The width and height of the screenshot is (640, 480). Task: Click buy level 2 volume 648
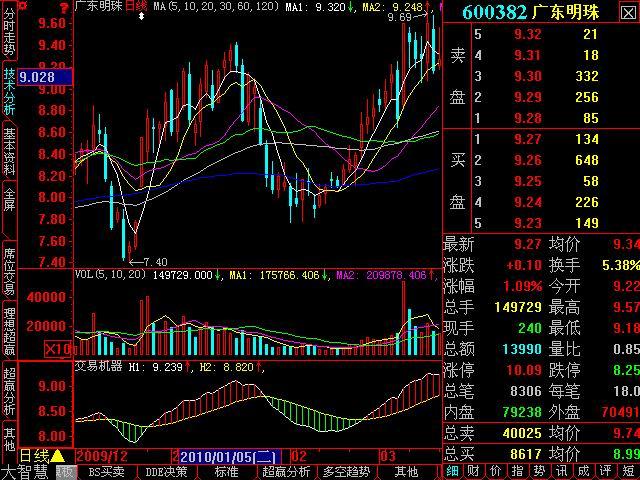click(587, 160)
